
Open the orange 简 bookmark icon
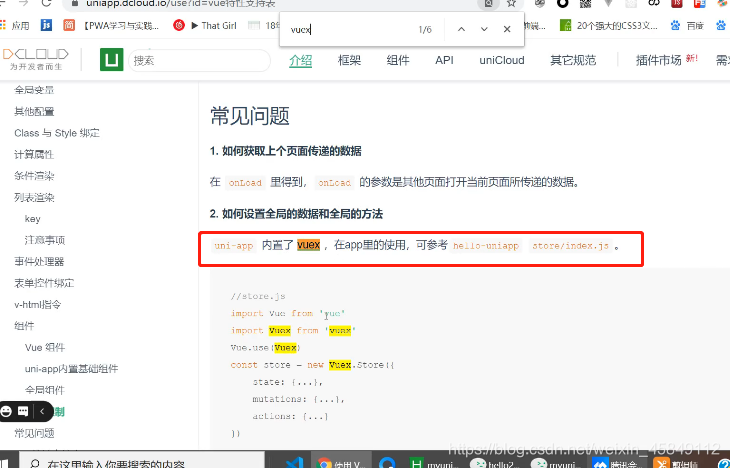(69, 25)
